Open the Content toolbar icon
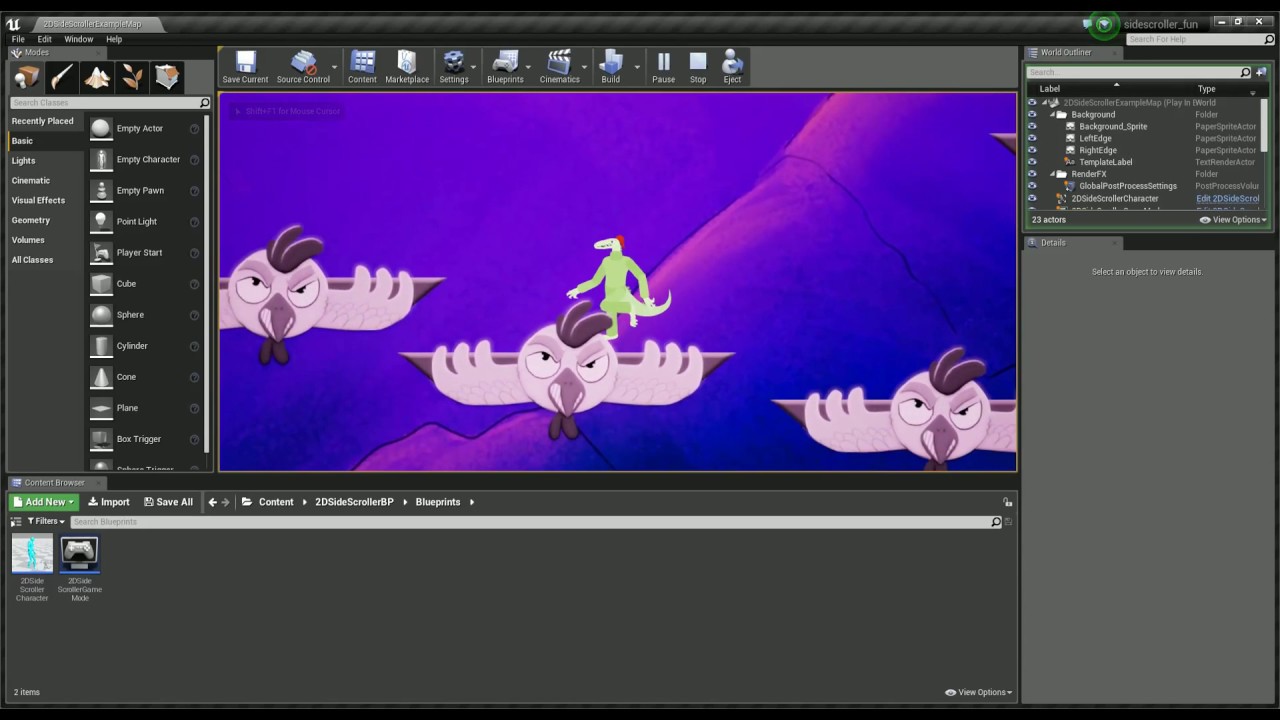This screenshot has height=720, width=1280. click(362, 67)
